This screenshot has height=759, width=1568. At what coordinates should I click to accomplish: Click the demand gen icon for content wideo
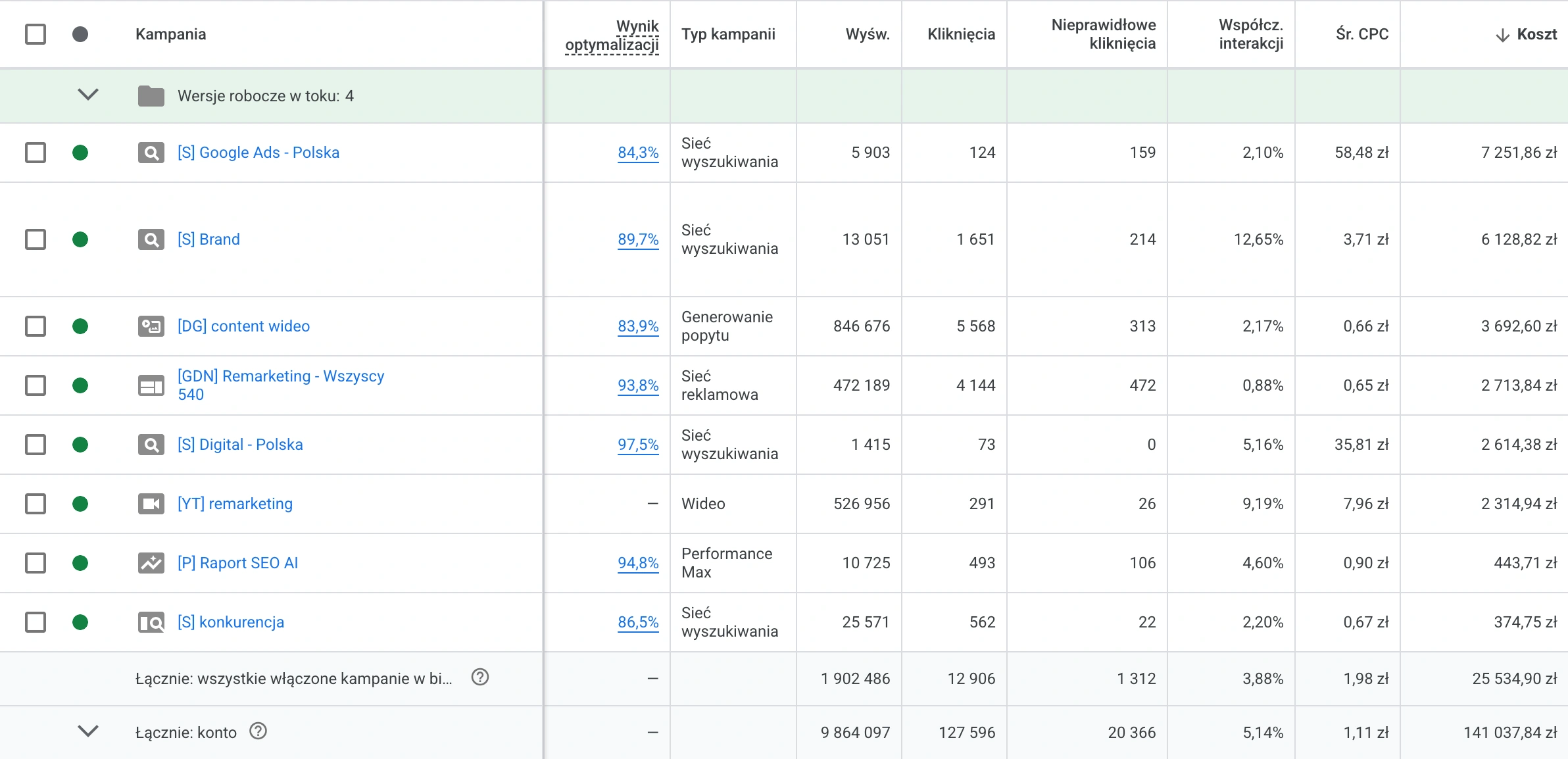tap(151, 327)
